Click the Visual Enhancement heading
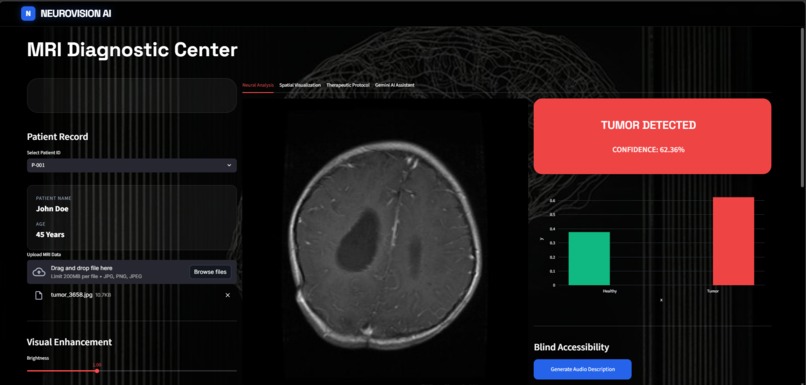 69,342
